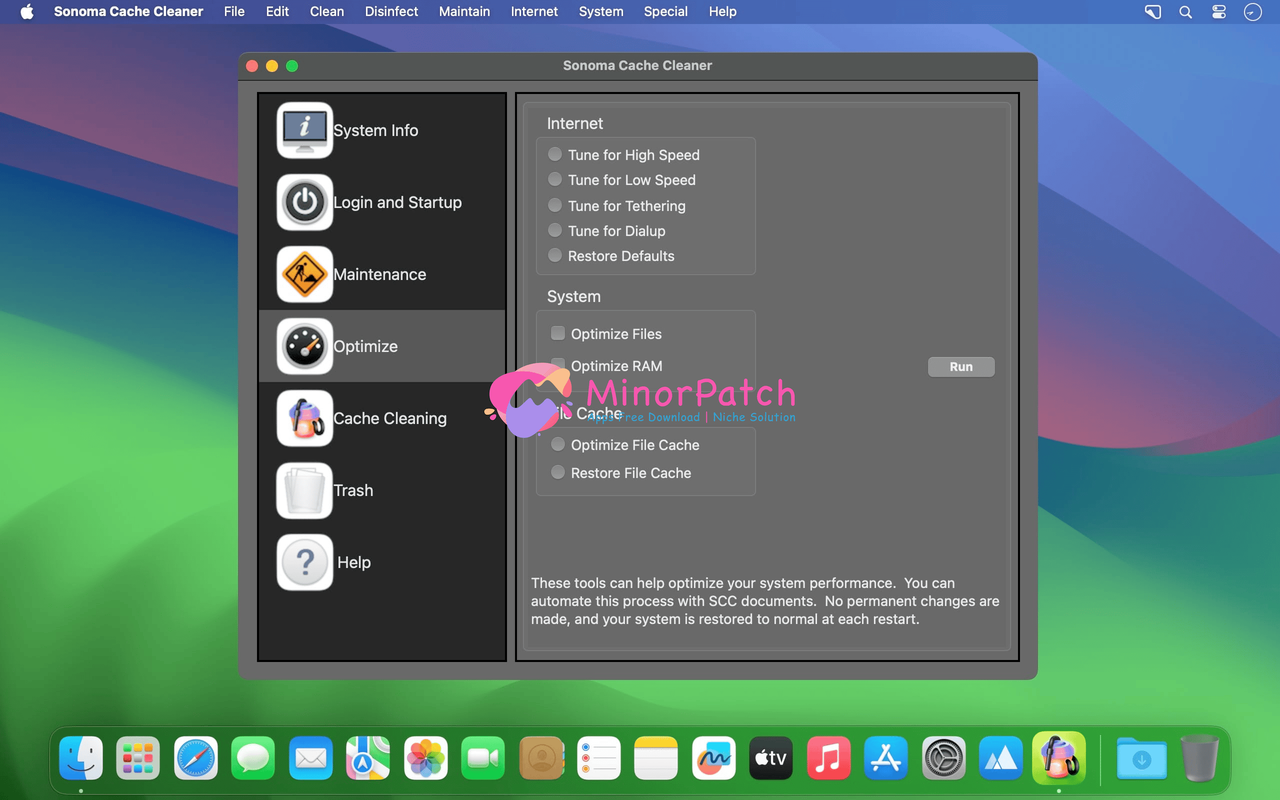This screenshot has width=1280, height=800.
Task: Open the Help menu in menu bar
Action: click(723, 12)
